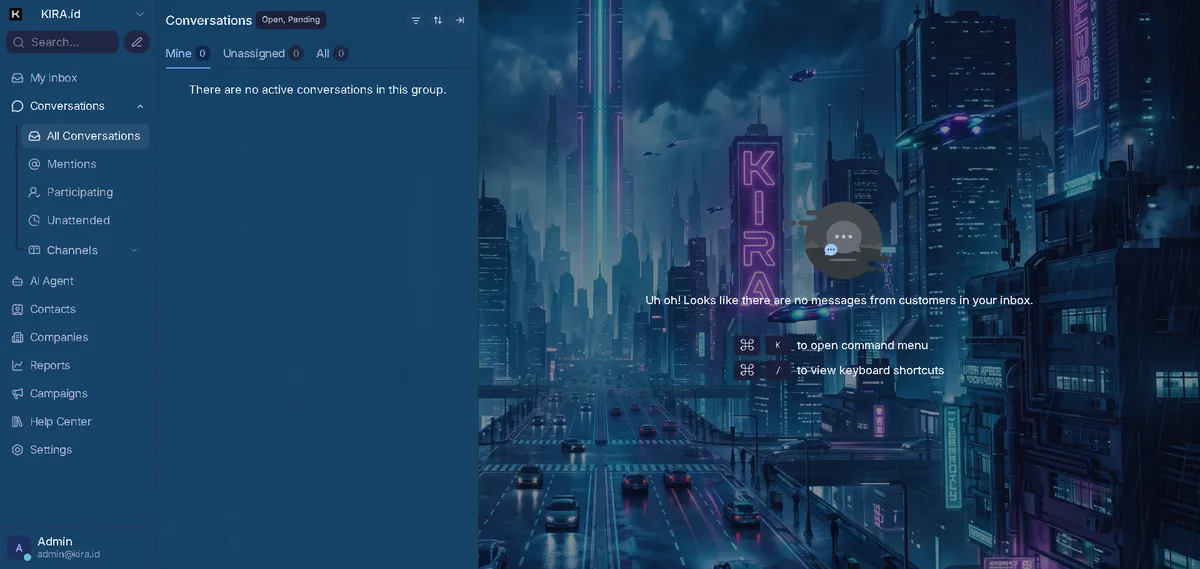
Task: Collapse the Conversations section chevron
Action: point(140,106)
